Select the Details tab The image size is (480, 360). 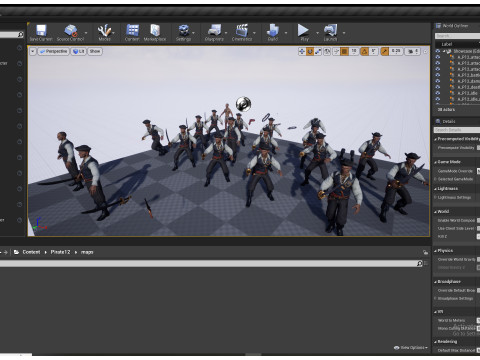[x=446, y=121]
